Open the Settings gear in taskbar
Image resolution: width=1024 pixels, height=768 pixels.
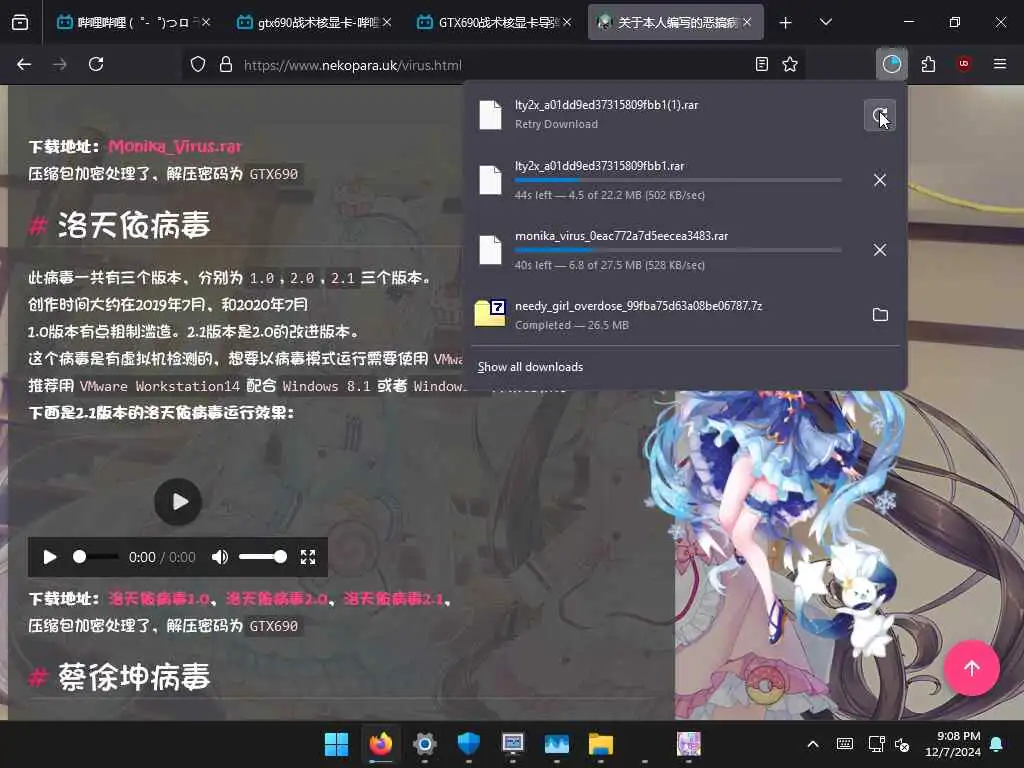tap(424, 744)
